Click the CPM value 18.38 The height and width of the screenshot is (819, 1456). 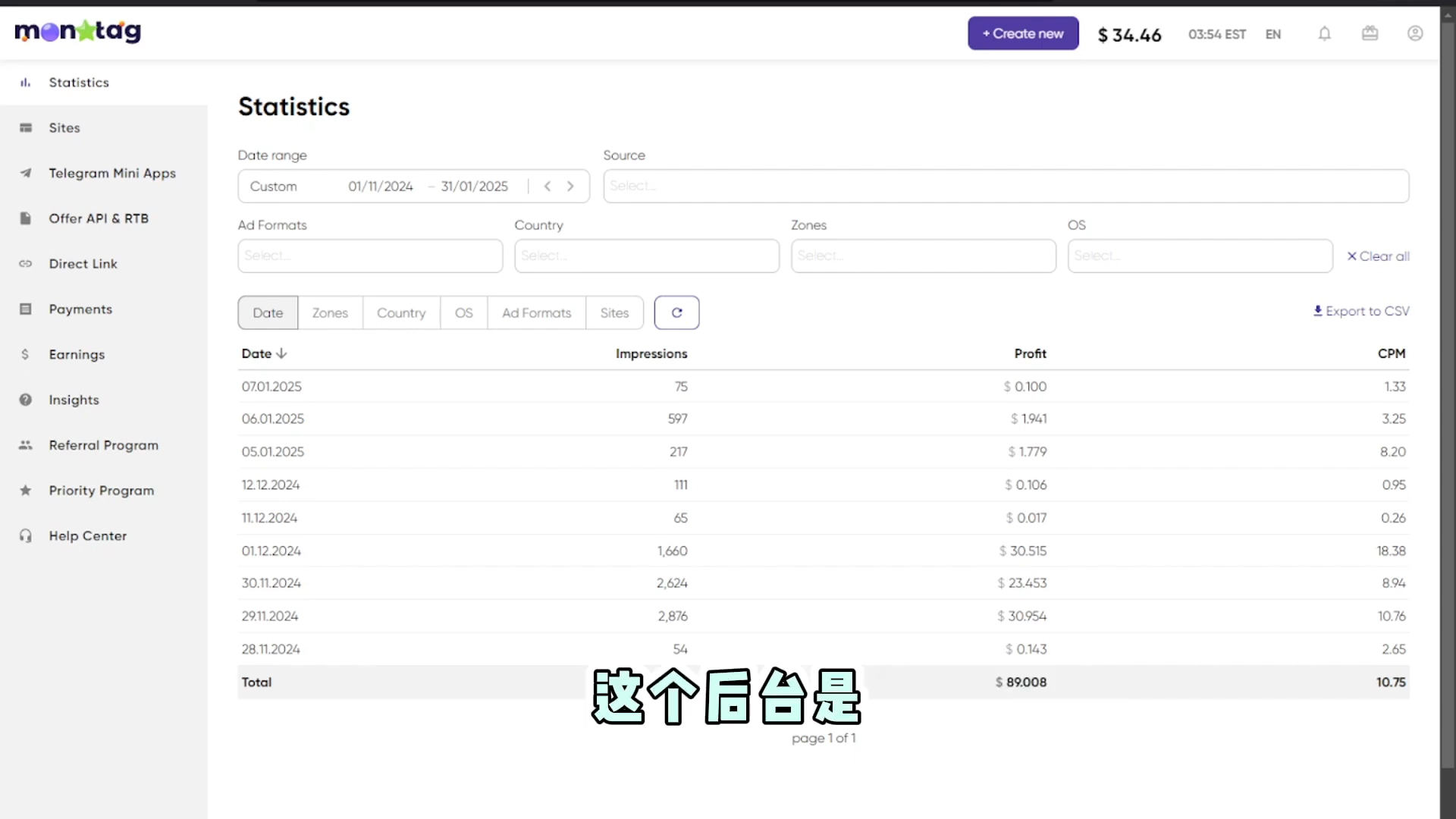[x=1391, y=551]
